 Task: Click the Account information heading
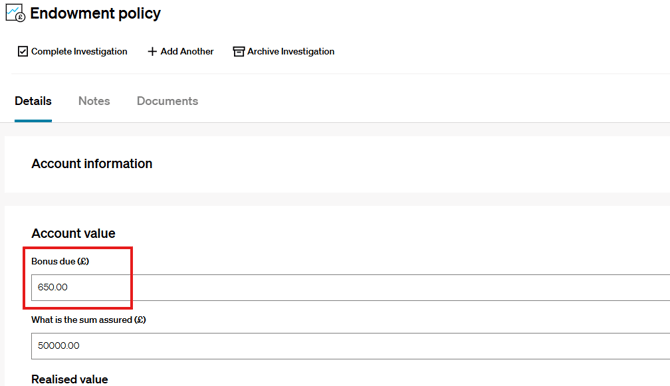(x=92, y=164)
